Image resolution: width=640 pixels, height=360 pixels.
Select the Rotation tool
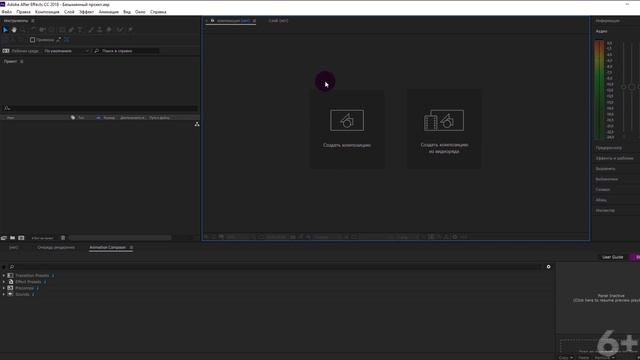[x=33, y=30]
